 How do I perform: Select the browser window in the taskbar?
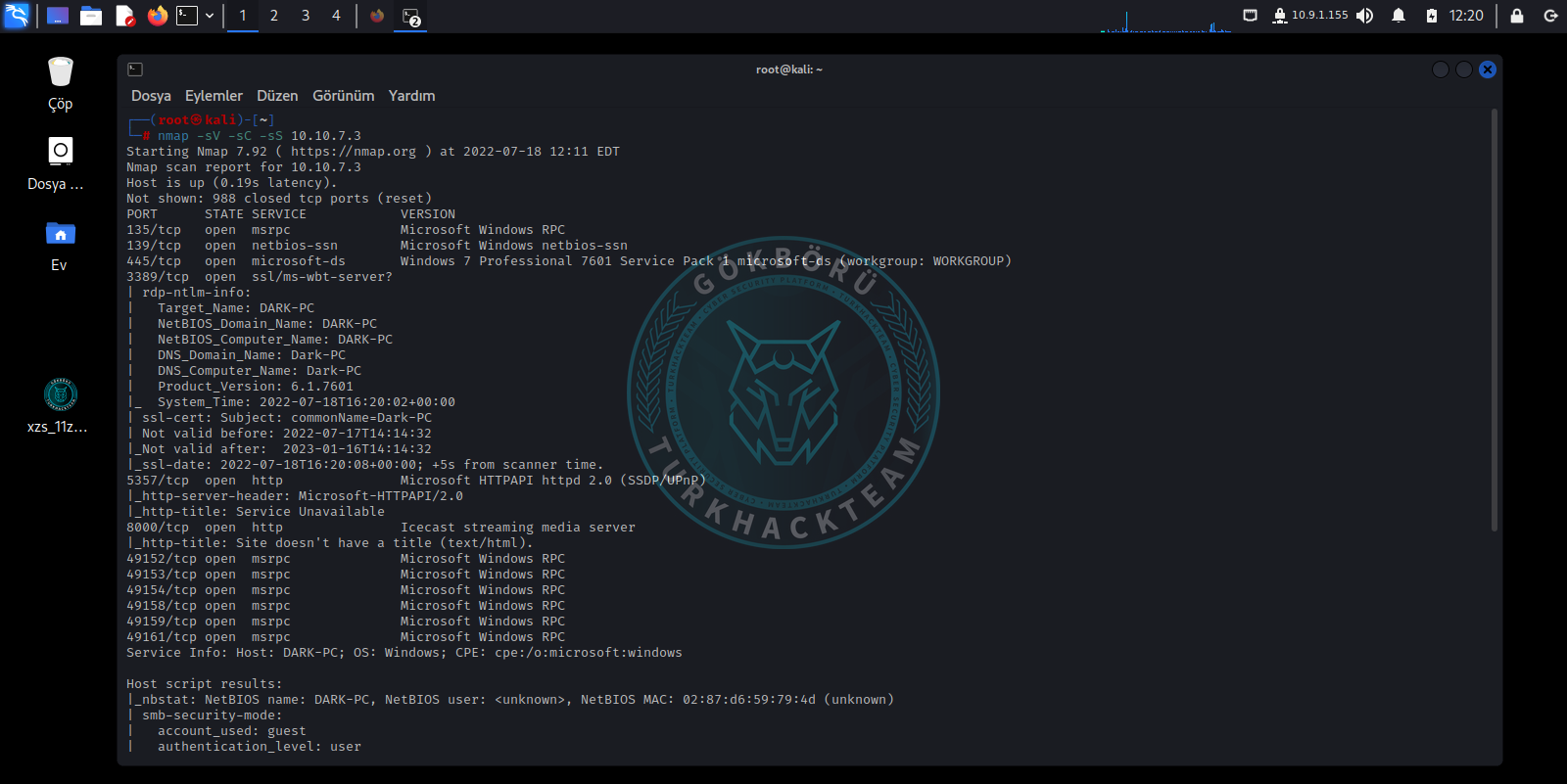pos(377,16)
